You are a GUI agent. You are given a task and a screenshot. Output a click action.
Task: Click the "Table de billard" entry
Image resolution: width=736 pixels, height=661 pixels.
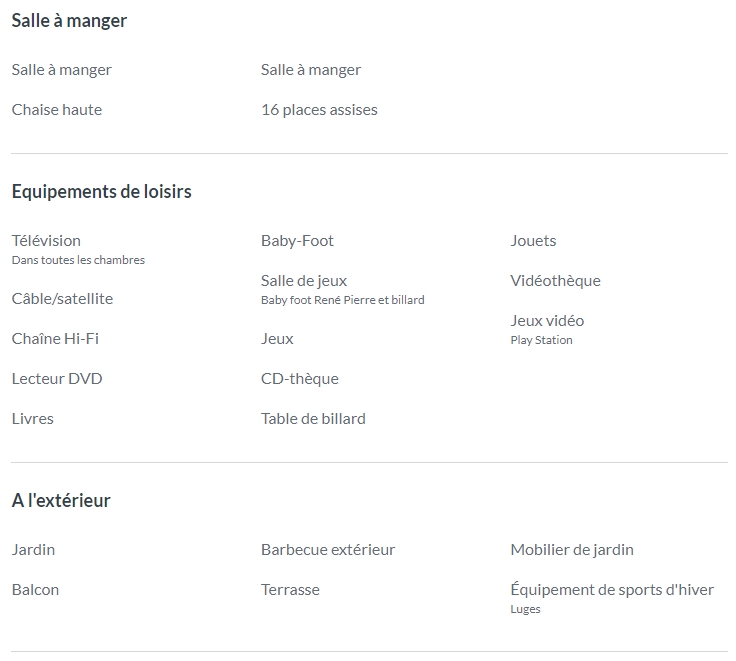tap(313, 419)
